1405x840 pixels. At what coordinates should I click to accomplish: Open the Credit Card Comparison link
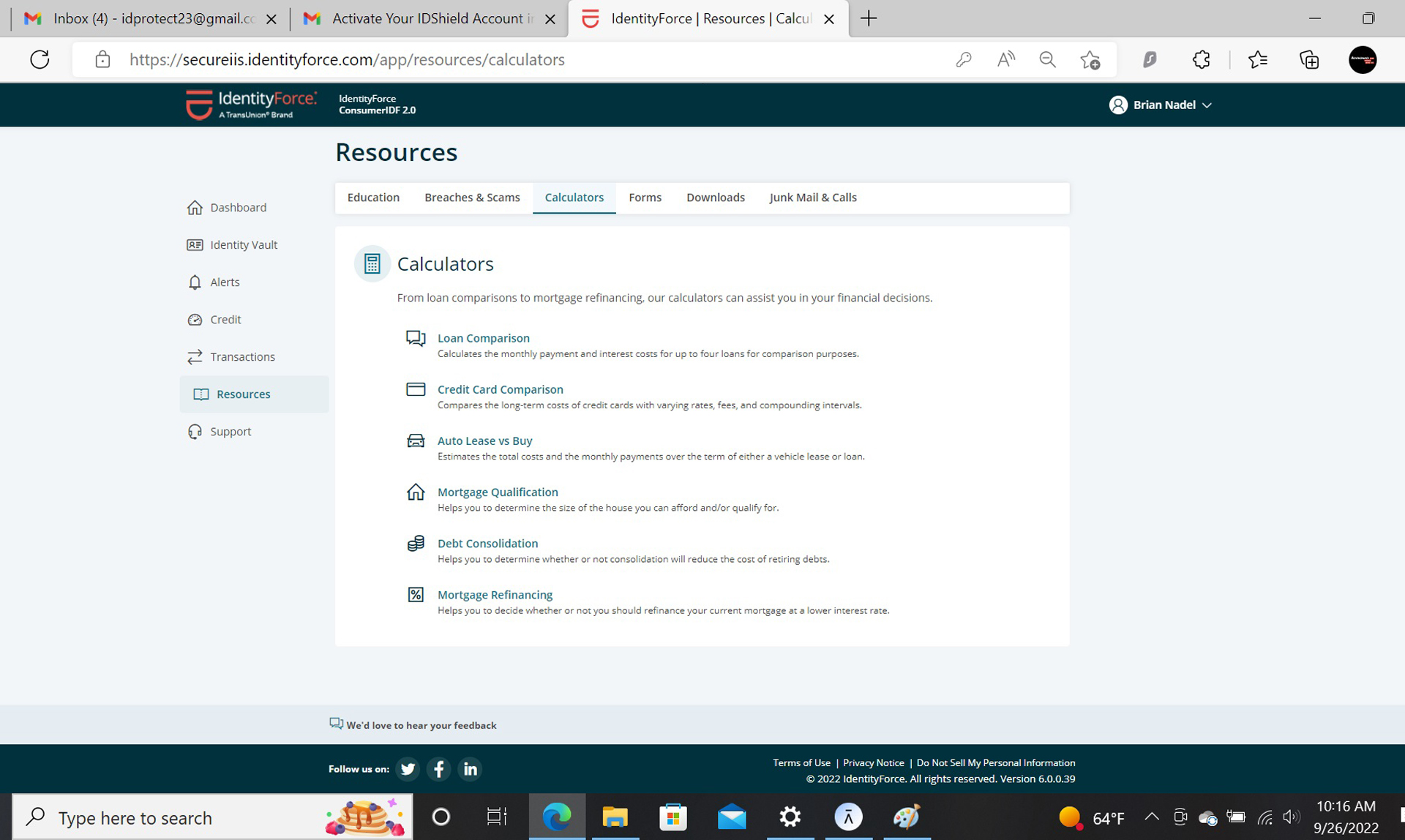click(500, 389)
